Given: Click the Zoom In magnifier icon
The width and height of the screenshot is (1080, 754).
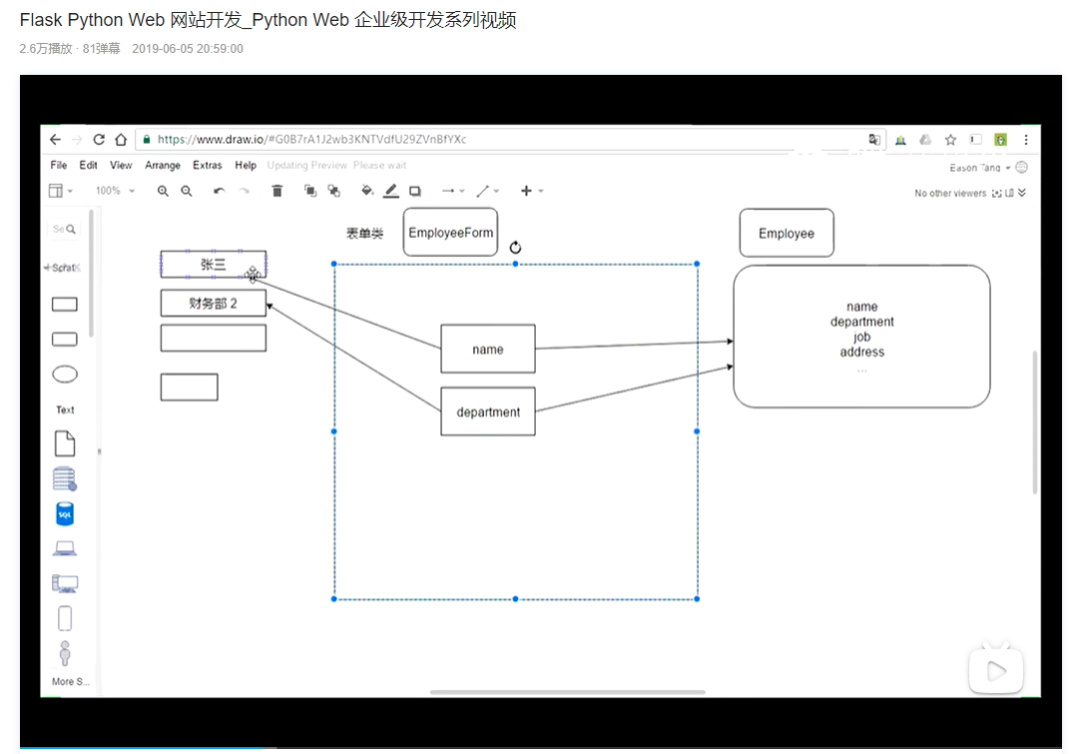Looking at the screenshot, I should pos(163,191).
